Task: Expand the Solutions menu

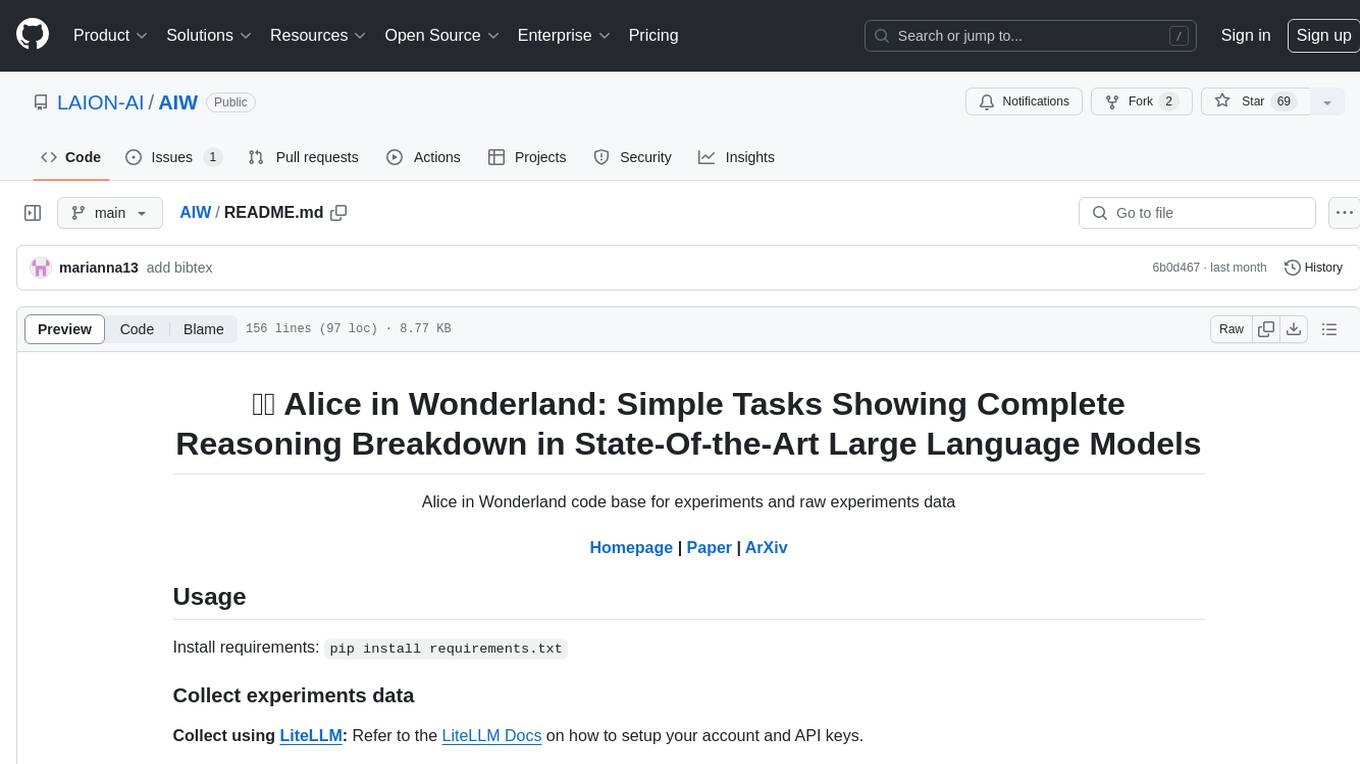Action: click(209, 35)
